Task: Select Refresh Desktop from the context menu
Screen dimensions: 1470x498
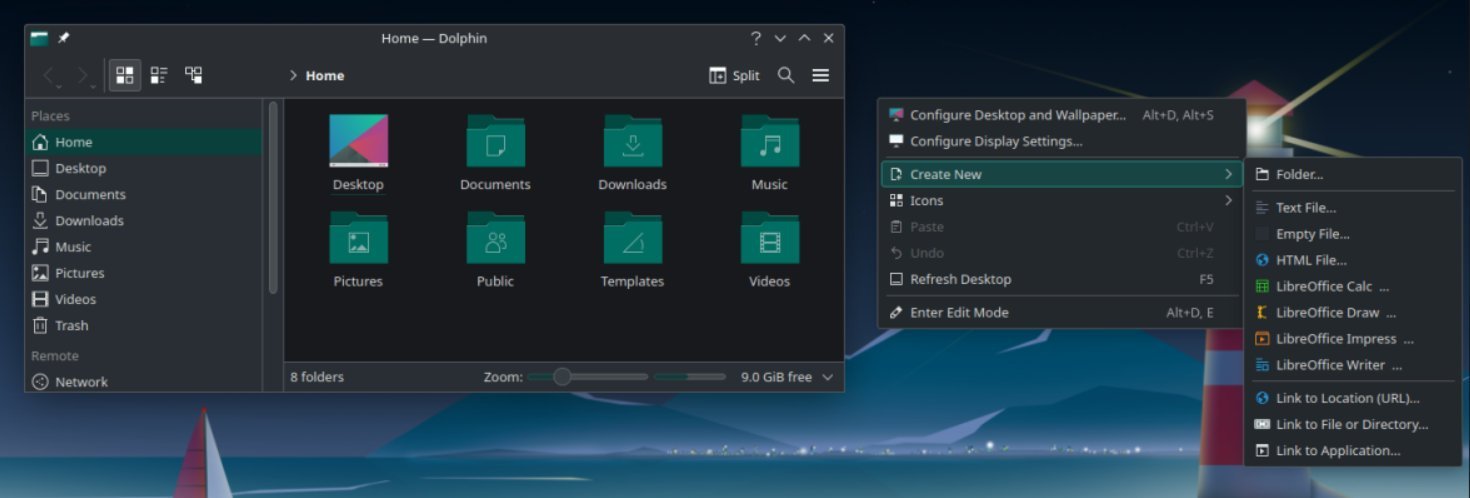Action: coord(960,279)
